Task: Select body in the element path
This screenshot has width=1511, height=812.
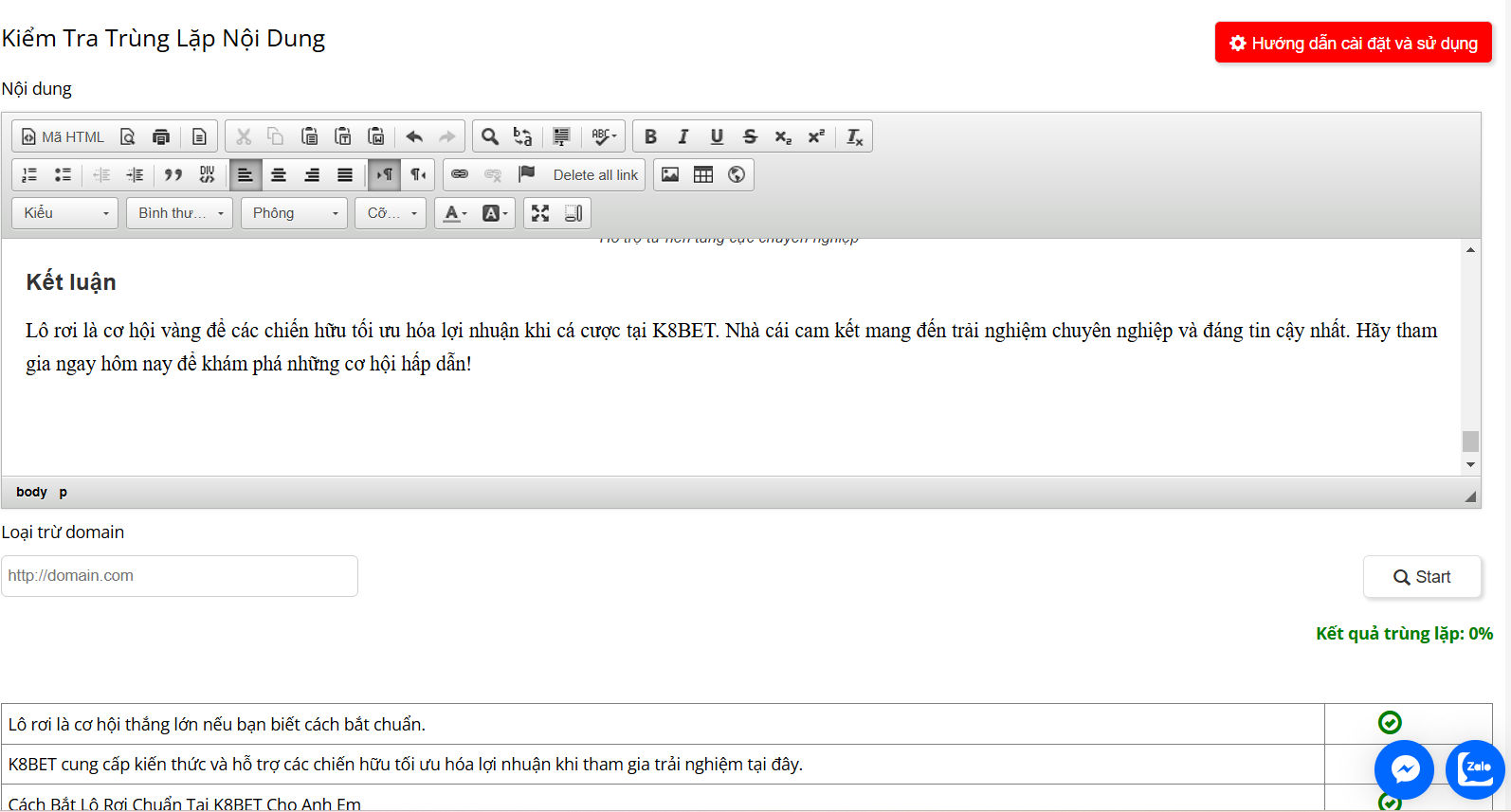Action: click(x=31, y=492)
